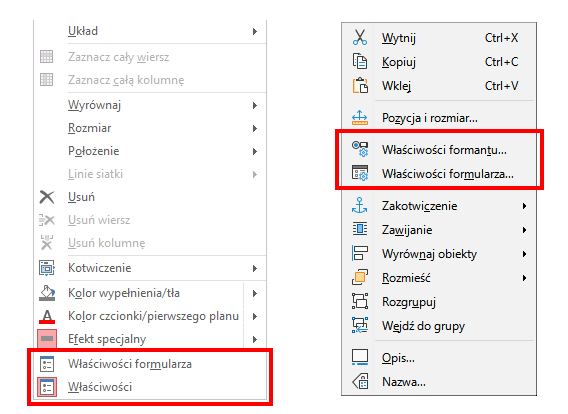Screen dimensions: 568x414
Task: Click the Wklej clipboard icon
Action: point(360,85)
